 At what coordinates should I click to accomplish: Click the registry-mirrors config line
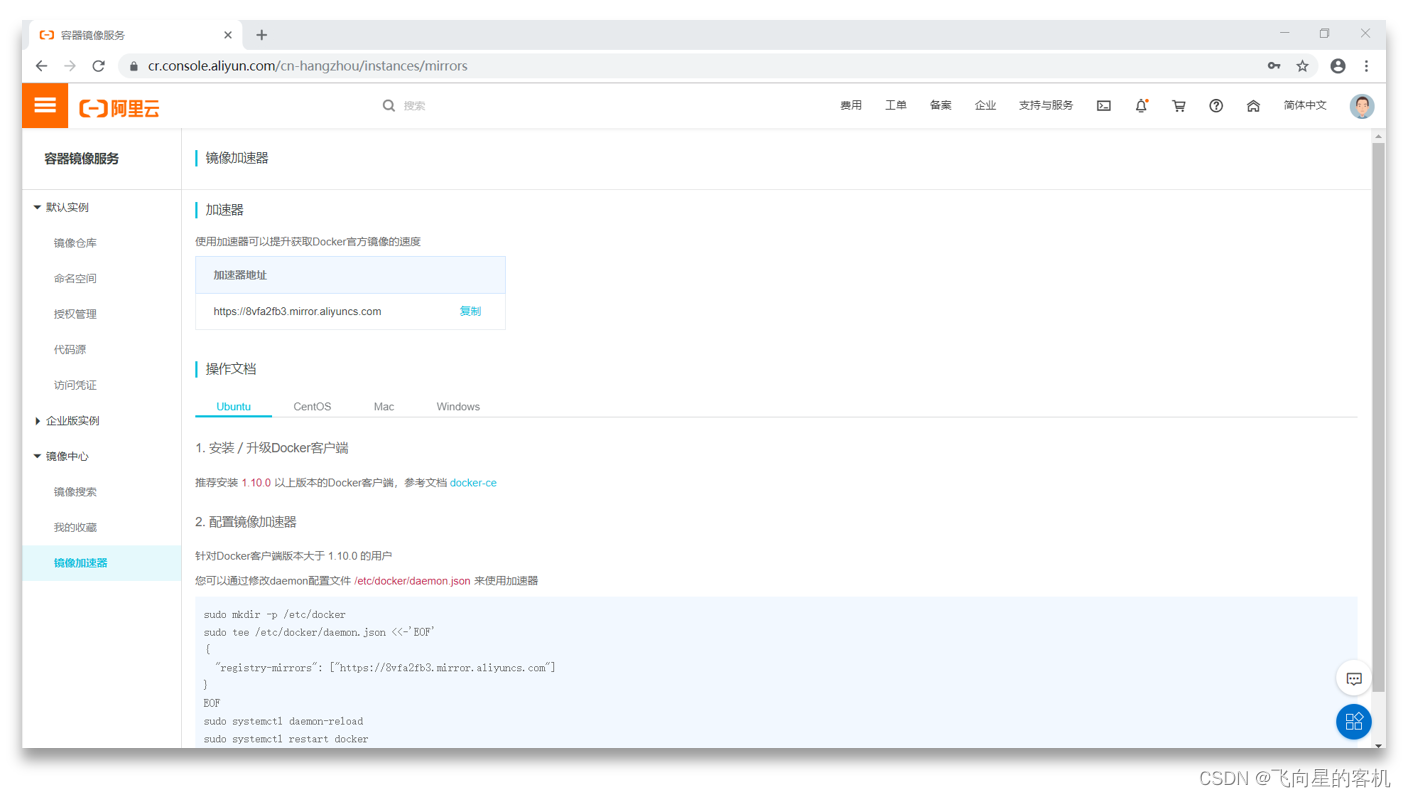385,668
